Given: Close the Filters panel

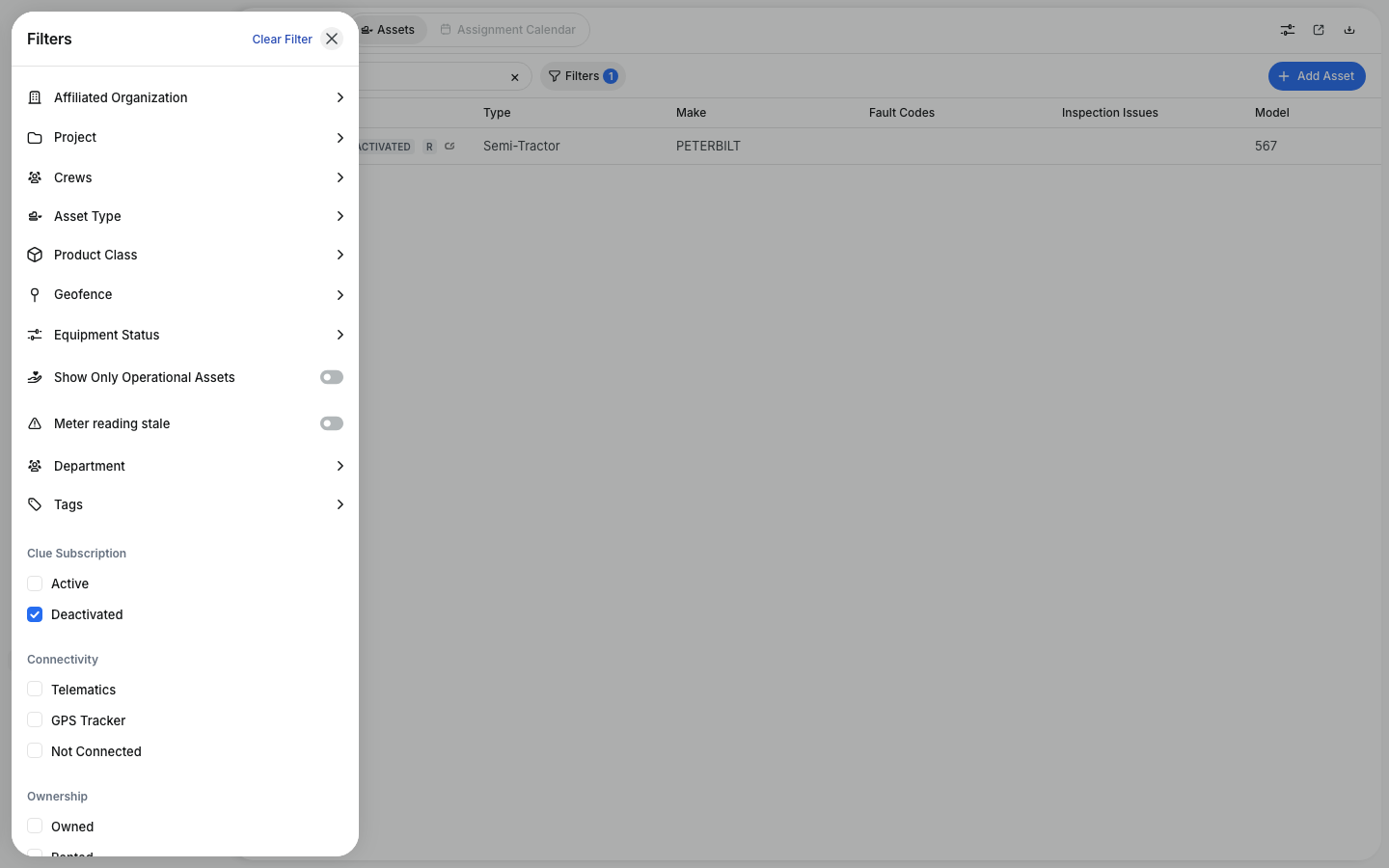Looking at the screenshot, I should pyautogui.click(x=332, y=39).
